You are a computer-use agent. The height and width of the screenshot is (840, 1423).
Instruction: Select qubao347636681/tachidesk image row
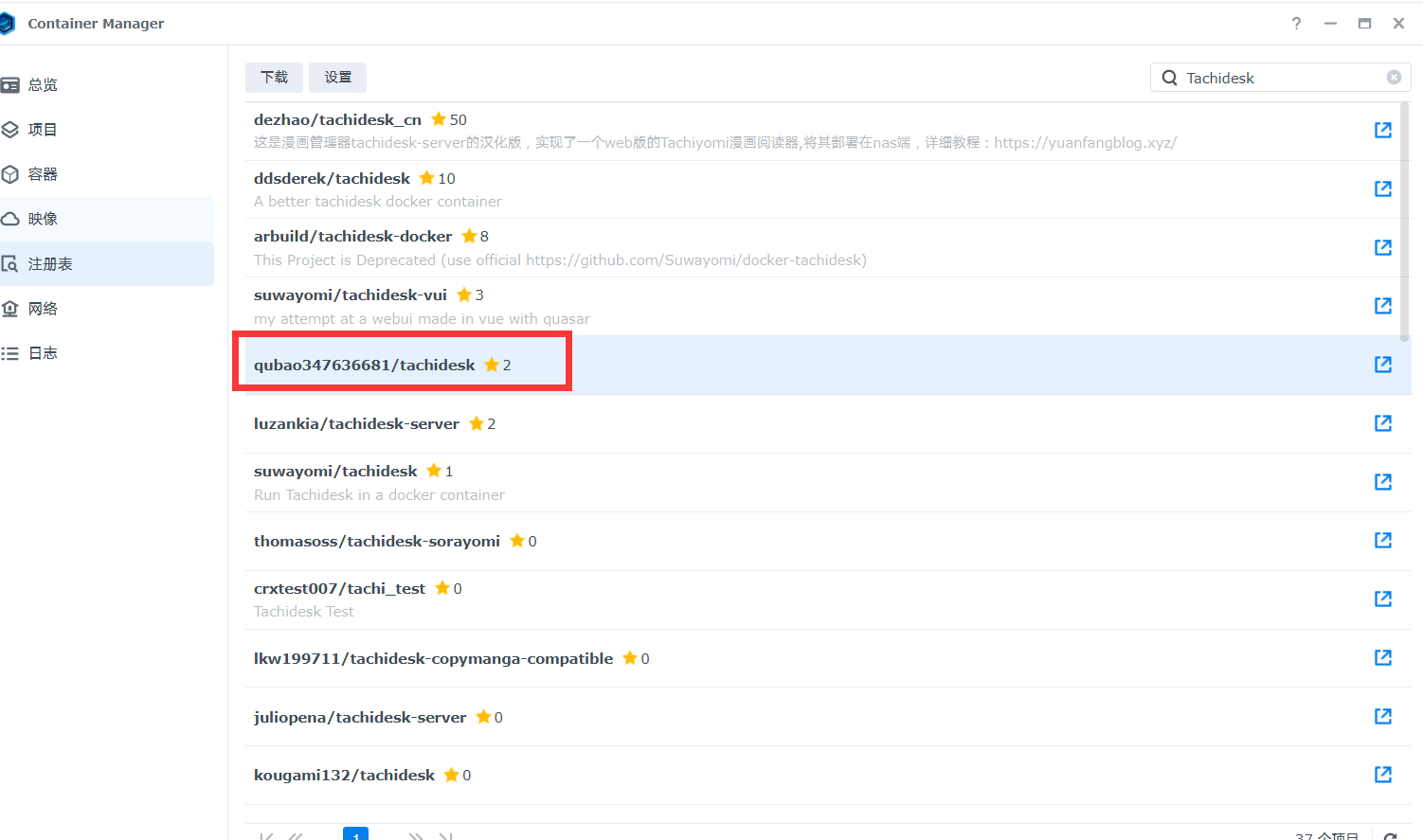tap(828, 366)
